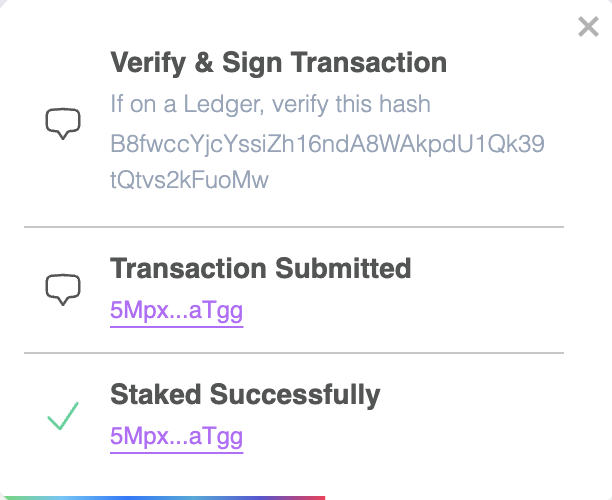Click the Verify & Sign Transaction heading
This screenshot has height=500, width=612.
279,63
